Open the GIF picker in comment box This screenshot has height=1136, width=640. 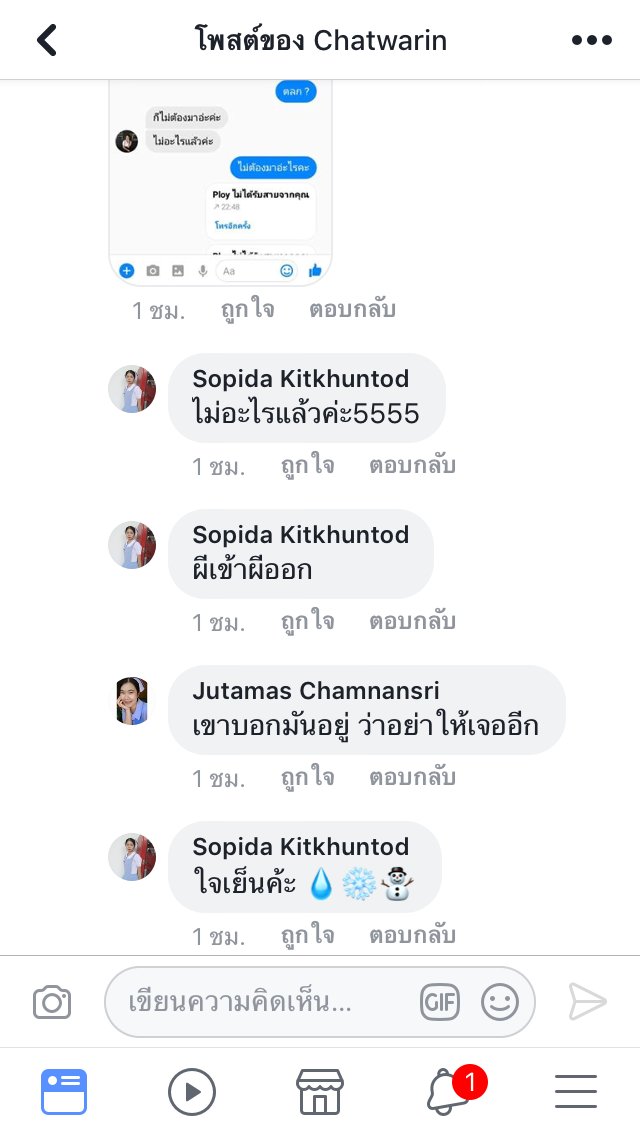(440, 1002)
